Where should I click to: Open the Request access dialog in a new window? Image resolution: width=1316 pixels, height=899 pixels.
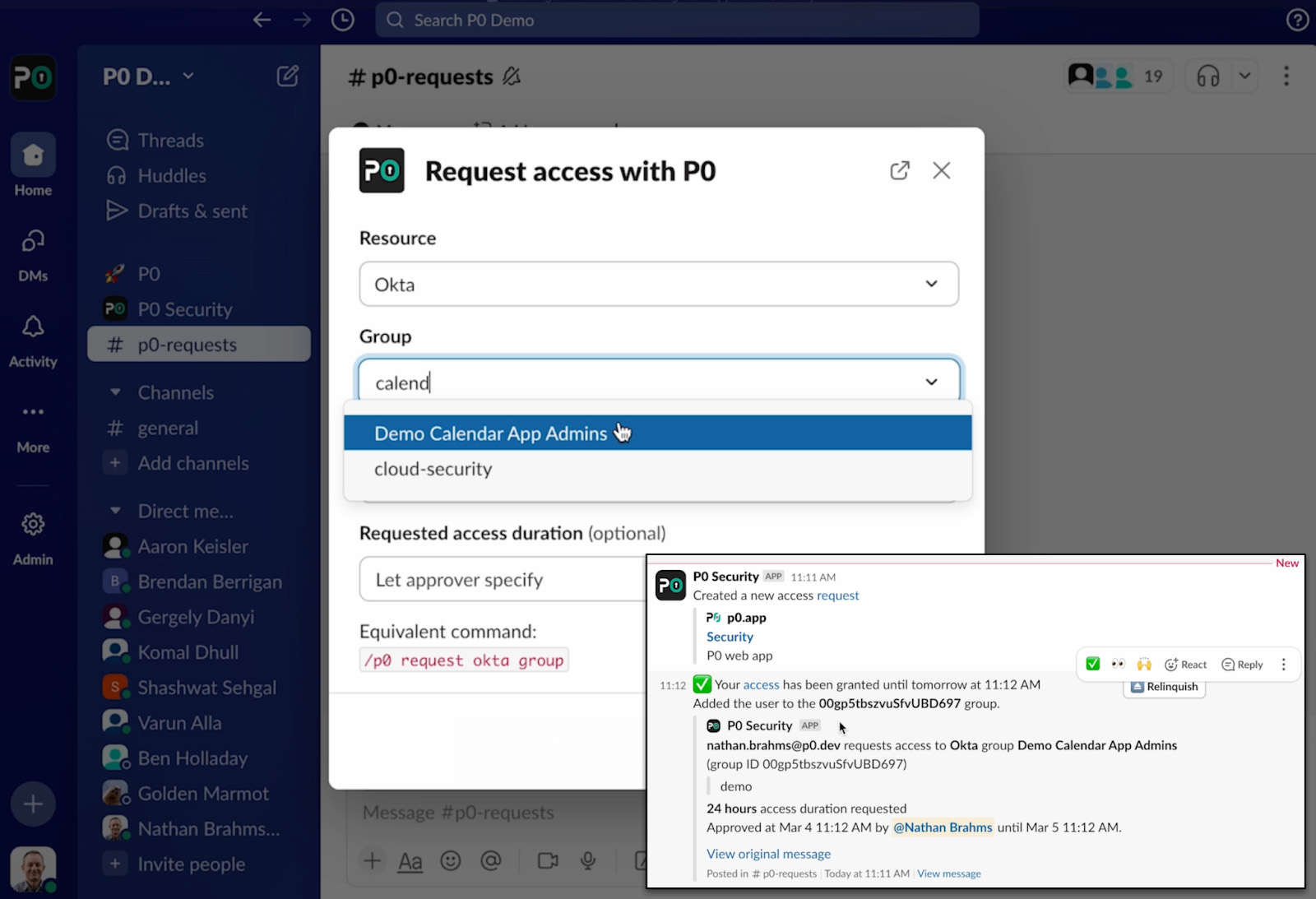click(900, 170)
